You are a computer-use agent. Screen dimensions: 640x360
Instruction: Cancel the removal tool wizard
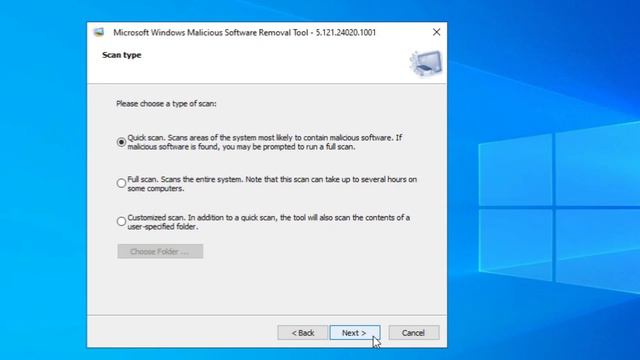pos(413,333)
